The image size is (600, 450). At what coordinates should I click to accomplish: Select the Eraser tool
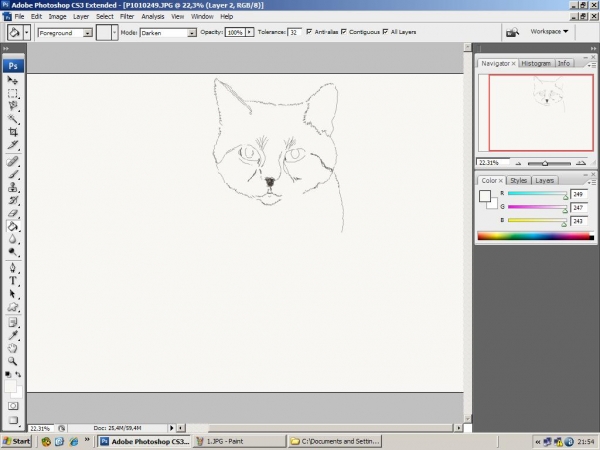point(13,213)
